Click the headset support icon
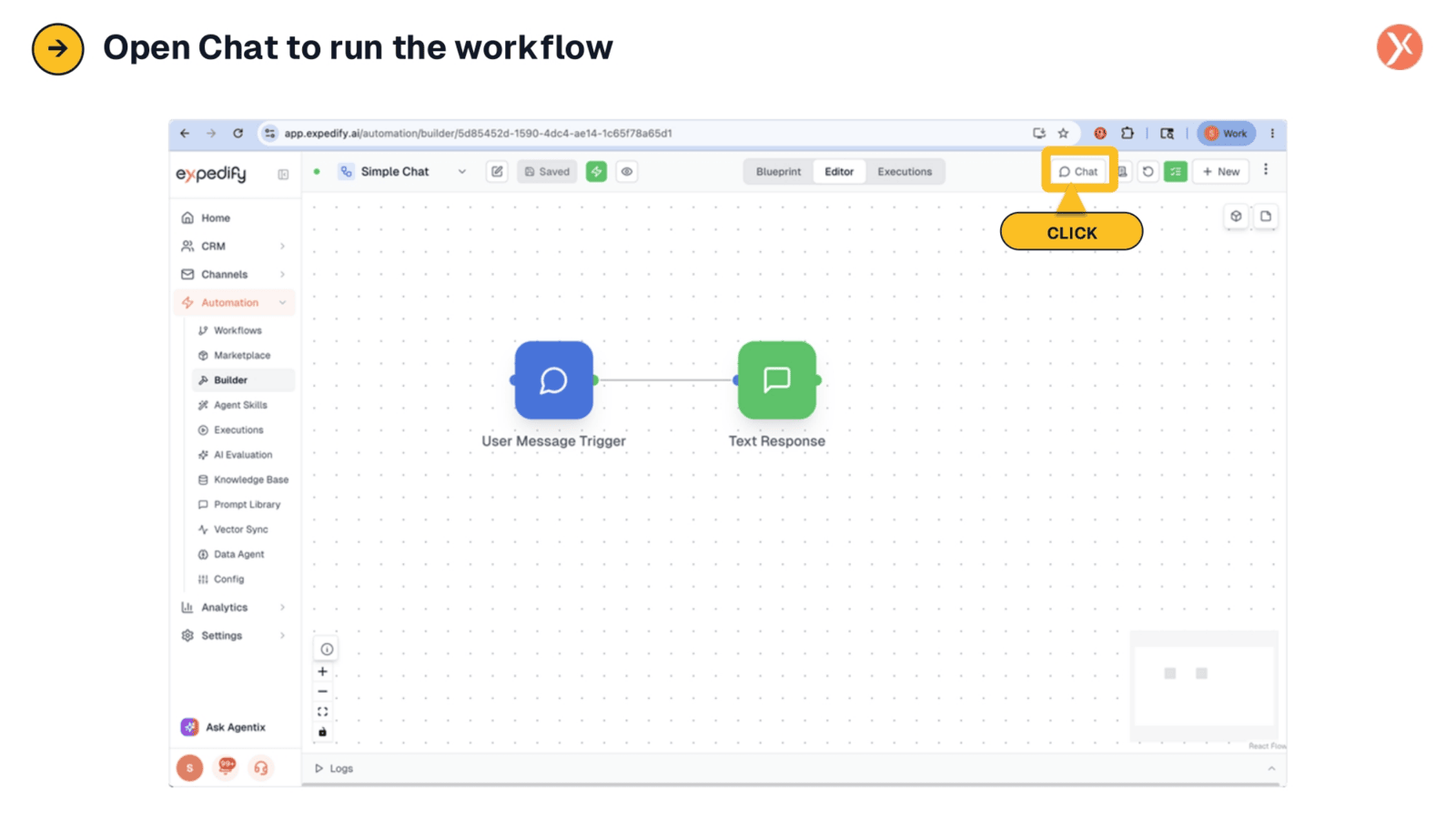Viewport: 1456px width, 819px height. click(261, 769)
